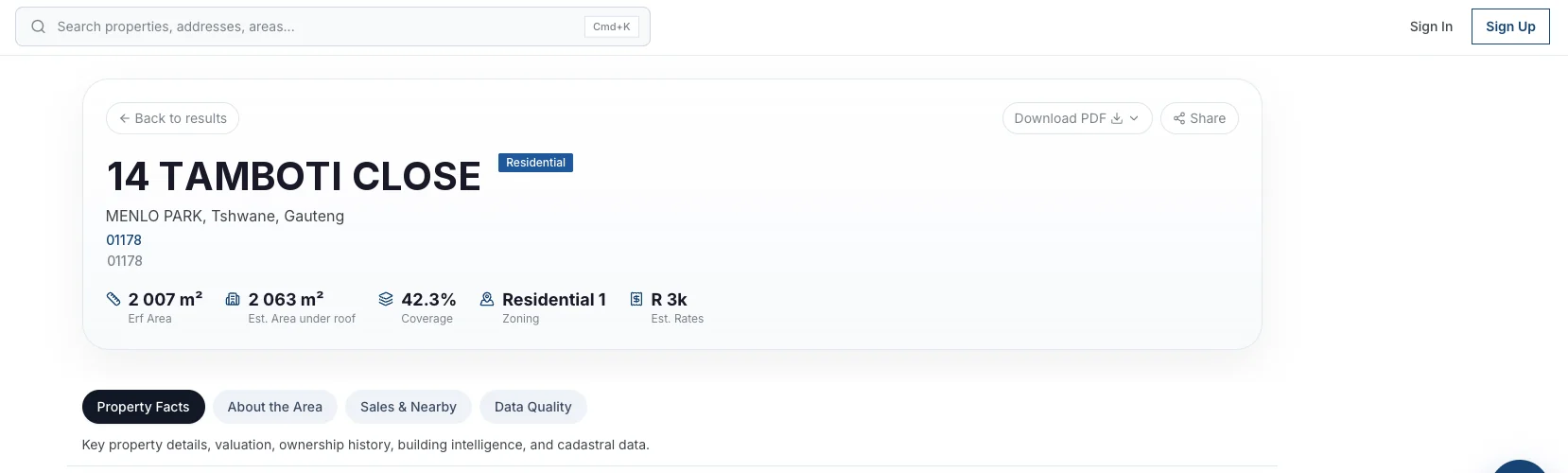This screenshot has height=473, width=1568.
Task: Go Back to results
Action: tap(172, 118)
